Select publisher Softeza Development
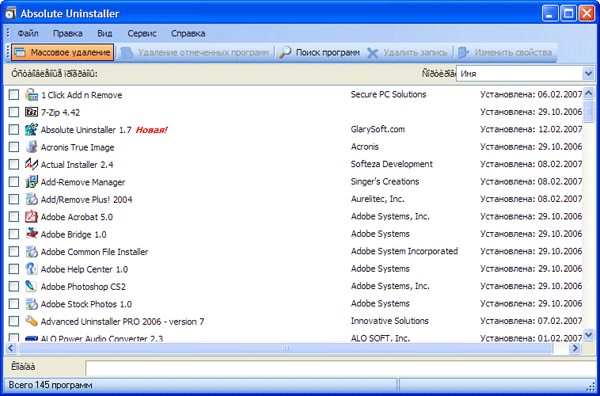The width and height of the screenshot is (600, 396). tap(391, 164)
